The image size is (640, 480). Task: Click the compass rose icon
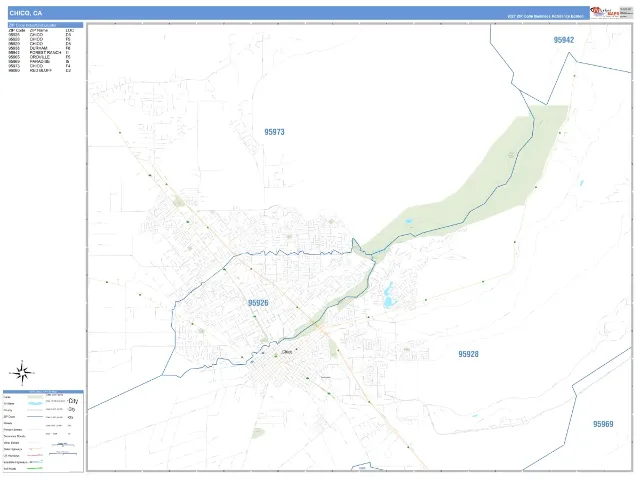point(22,373)
